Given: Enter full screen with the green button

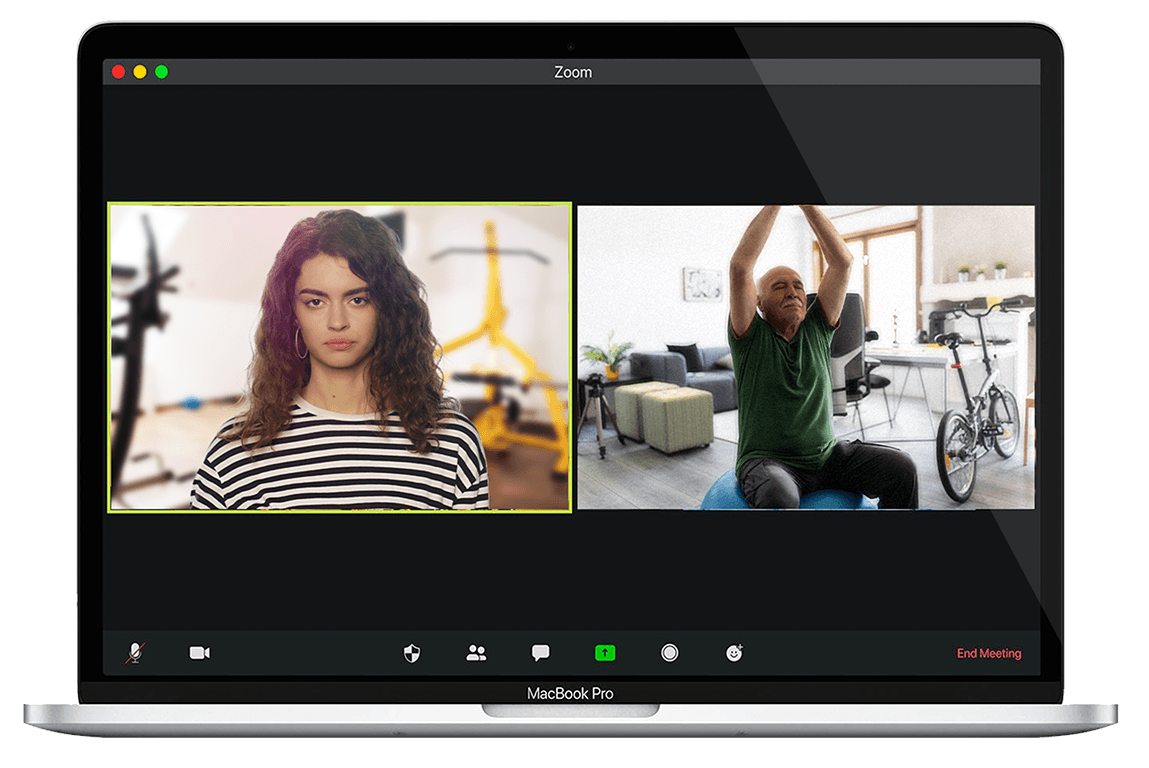Looking at the screenshot, I should pos(162,72).
